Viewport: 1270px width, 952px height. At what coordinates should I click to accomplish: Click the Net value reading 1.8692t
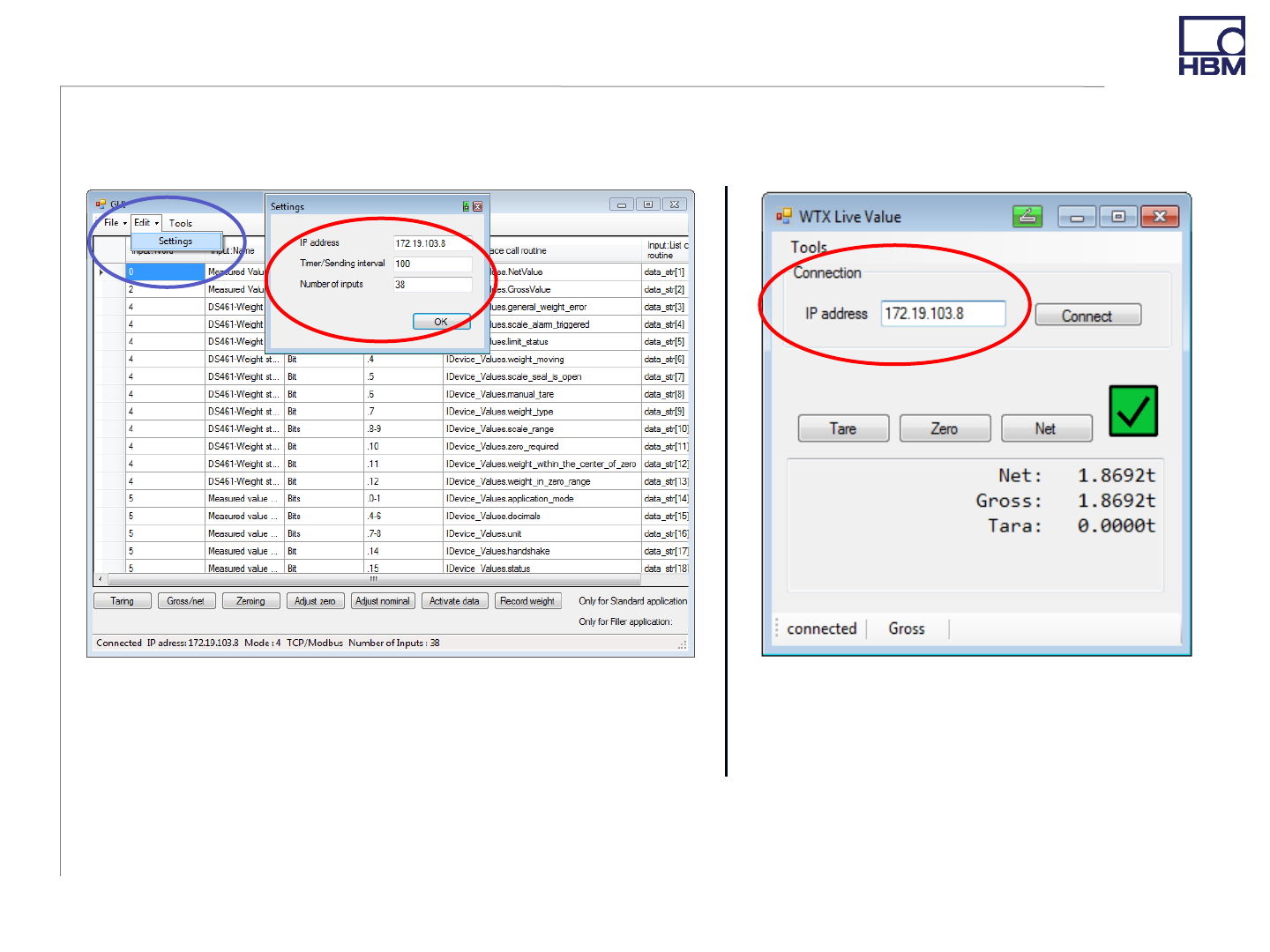pyautogui.click(x=1117, y=476)
